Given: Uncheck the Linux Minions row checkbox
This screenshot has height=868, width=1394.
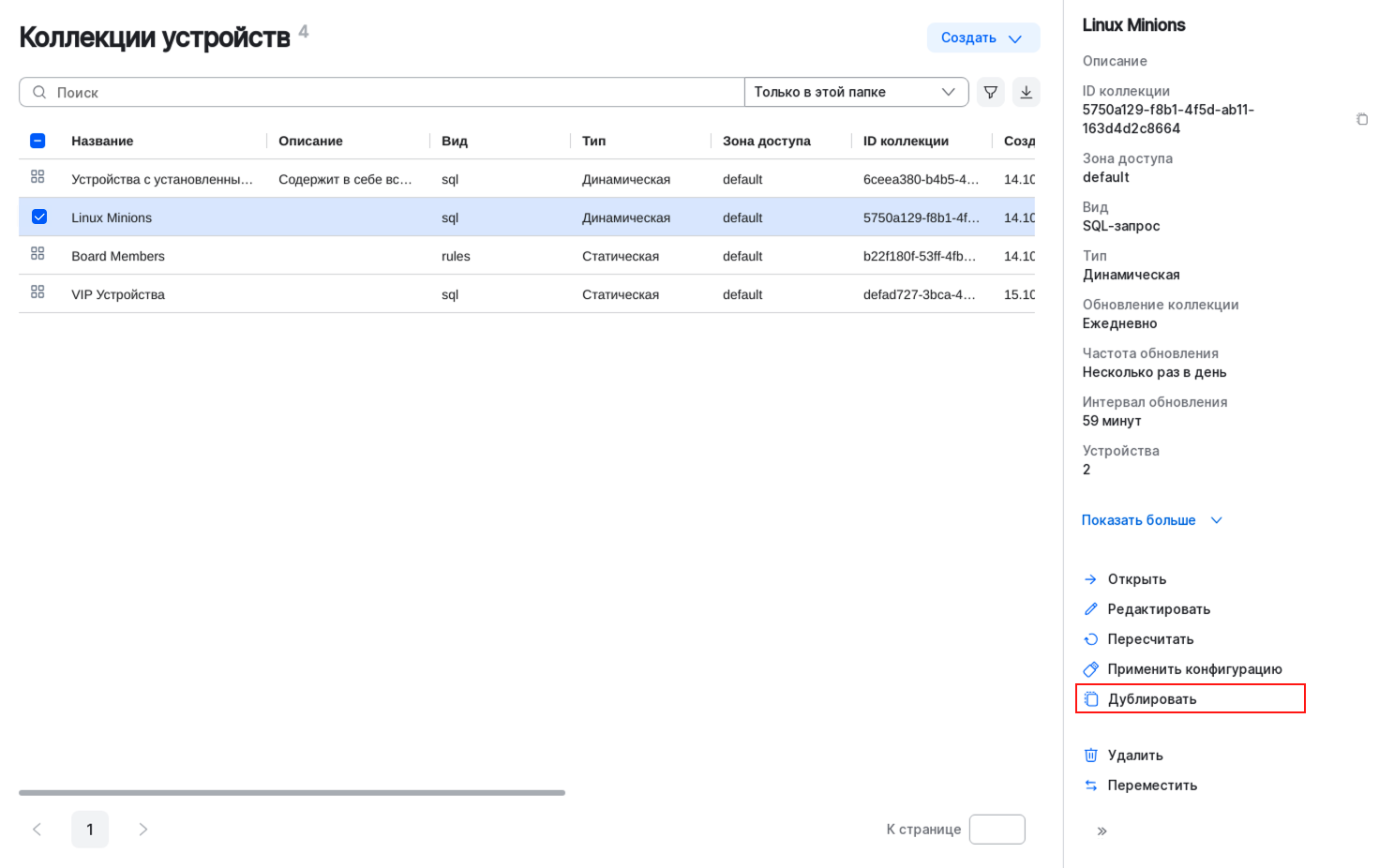Looking at the screenshot, I should pos(39,217).
